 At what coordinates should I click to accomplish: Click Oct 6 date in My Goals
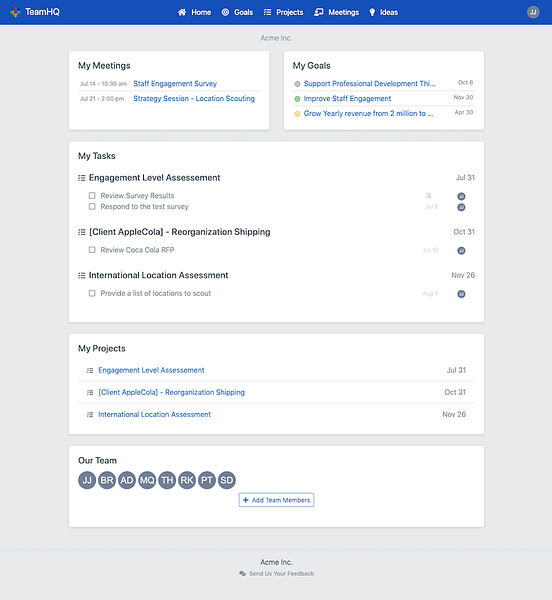pos(466,82)
